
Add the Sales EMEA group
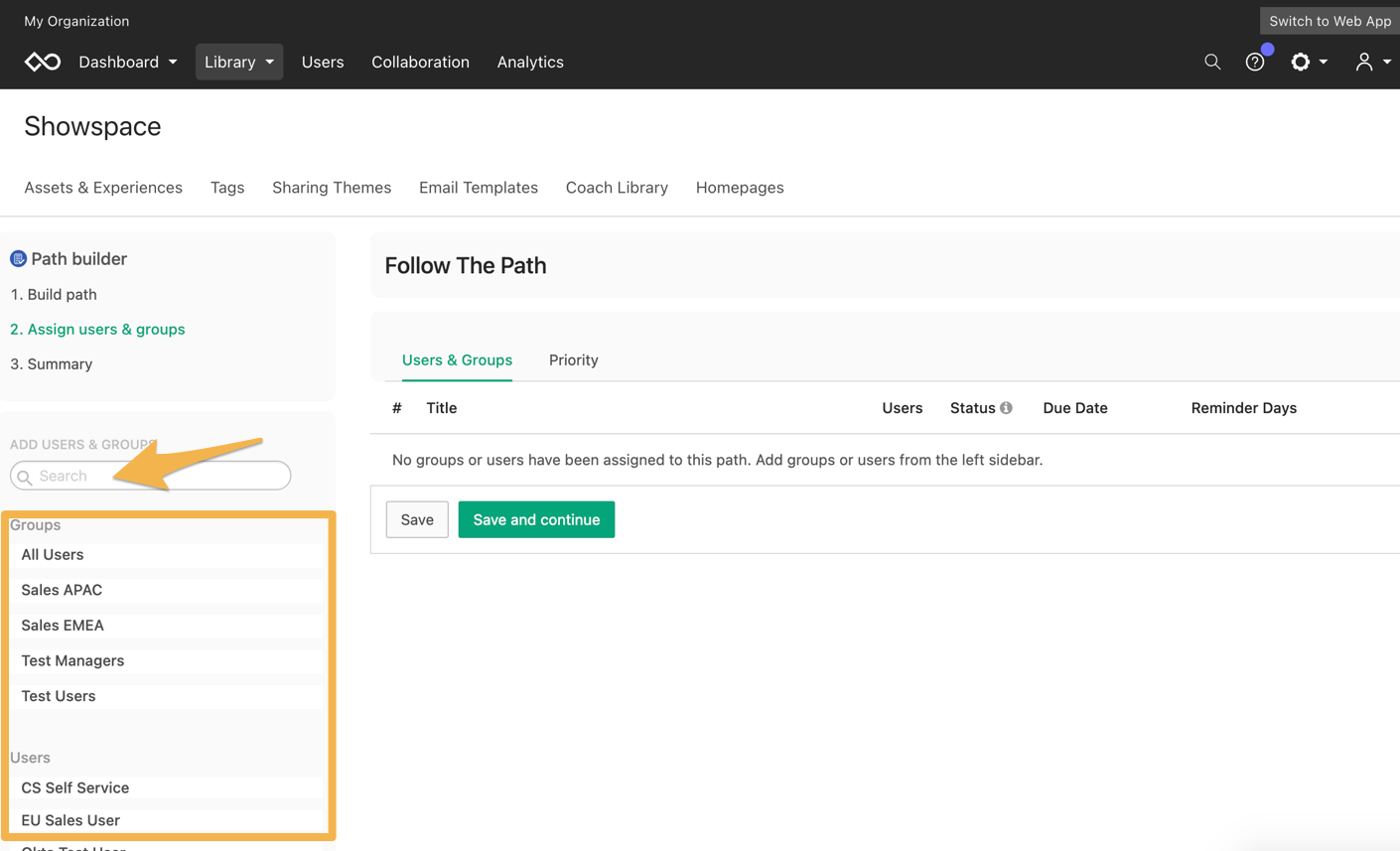pos(168,626)
